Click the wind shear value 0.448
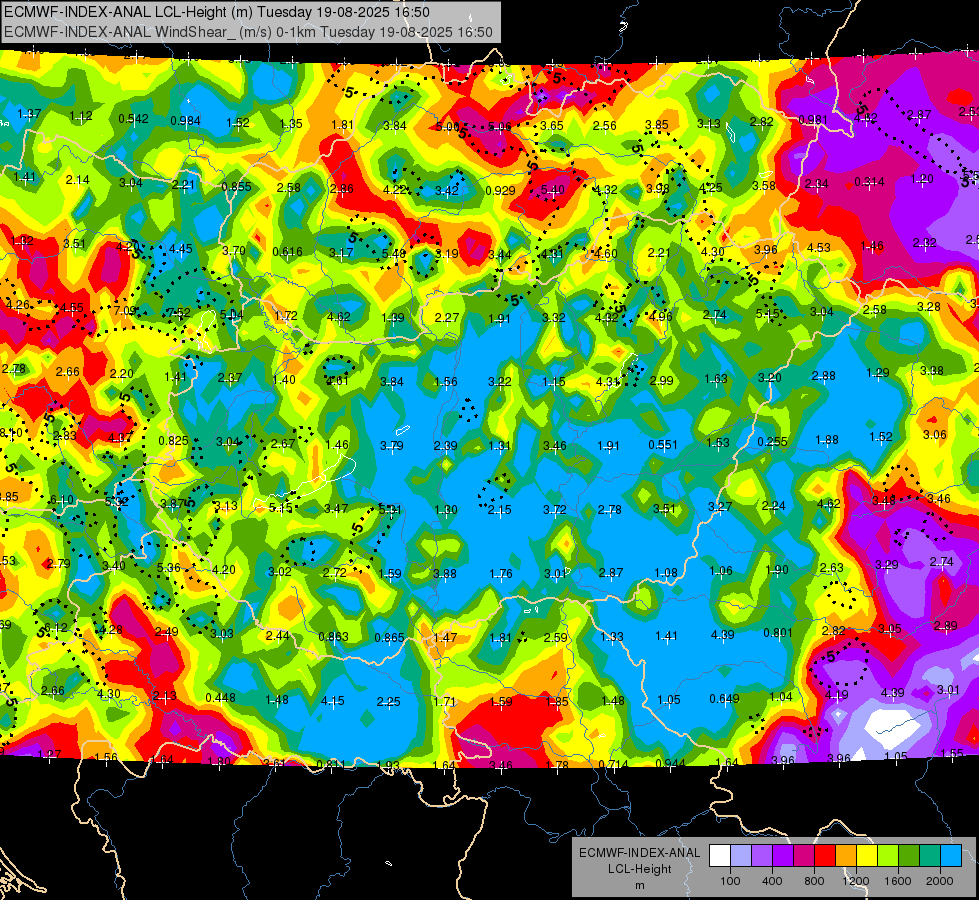This screenshot has height=900, width=979. (220, 698)
